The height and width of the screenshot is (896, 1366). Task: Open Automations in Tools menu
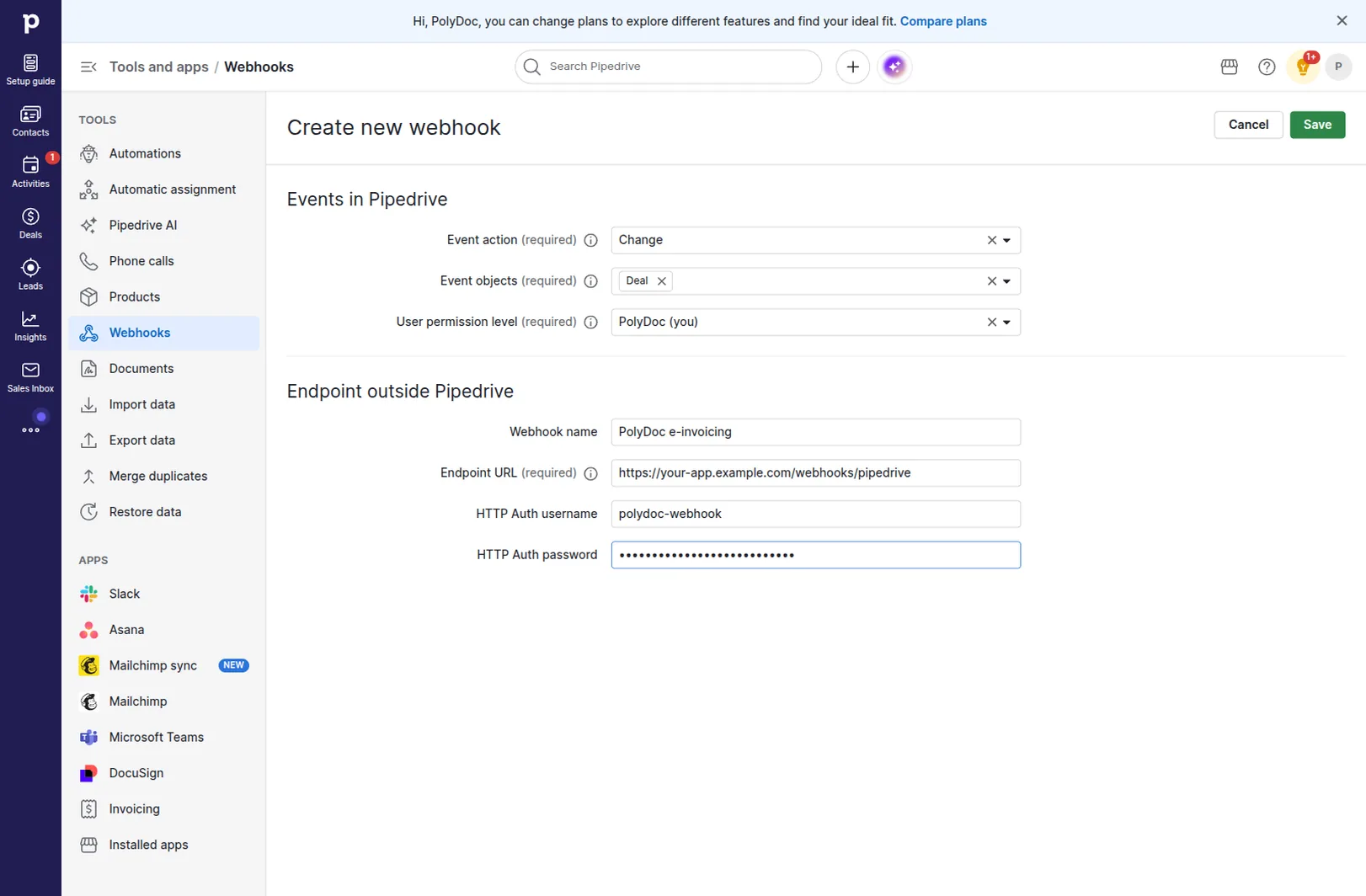[x=164, y=153]
